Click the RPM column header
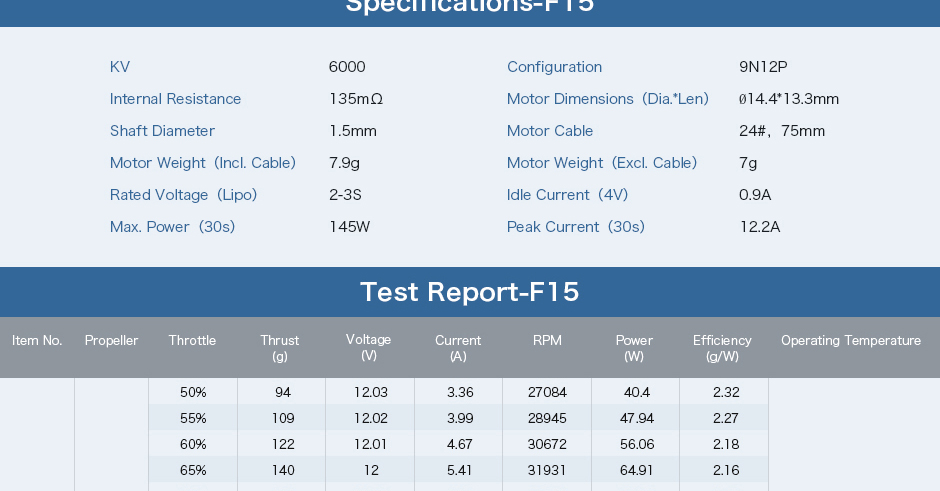The width and height of the screenshot is (940, 491). click(x=547, y=341)
